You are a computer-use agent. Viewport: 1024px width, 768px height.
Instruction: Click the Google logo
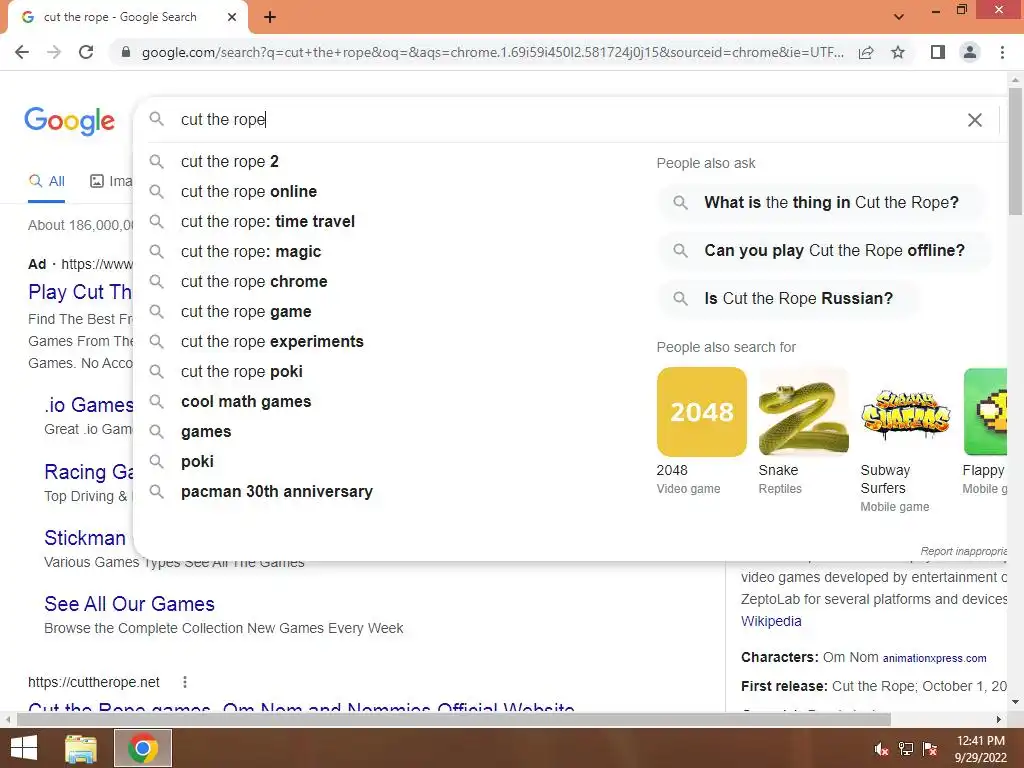[x=70, y=121]
